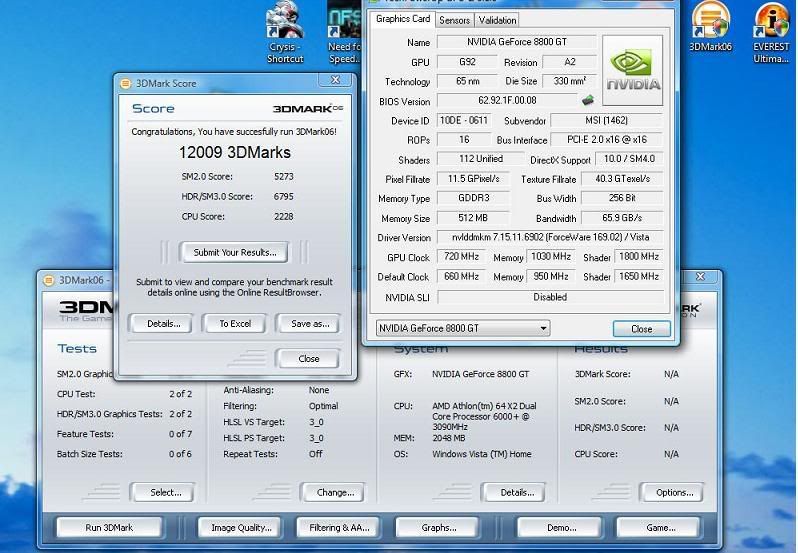Click the HDR/SM3.0 Score value 6795

(x=283, y=196)
